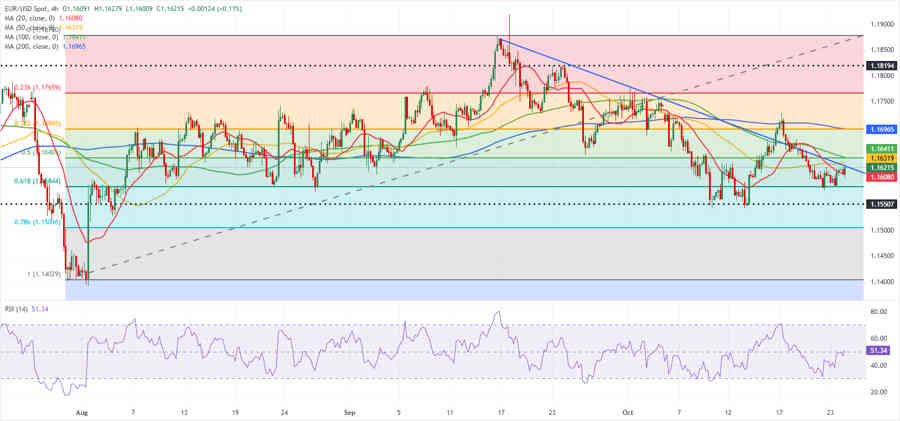Click the 1.18194 price label on axis
Screen dimensions: 900x421
[x=881, y=65]
